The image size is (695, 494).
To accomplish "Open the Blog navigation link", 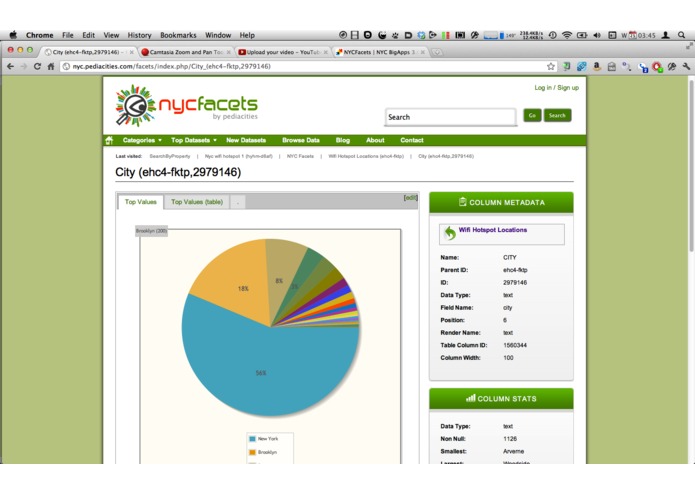I will pyautogui.click(x=342, y=140).
